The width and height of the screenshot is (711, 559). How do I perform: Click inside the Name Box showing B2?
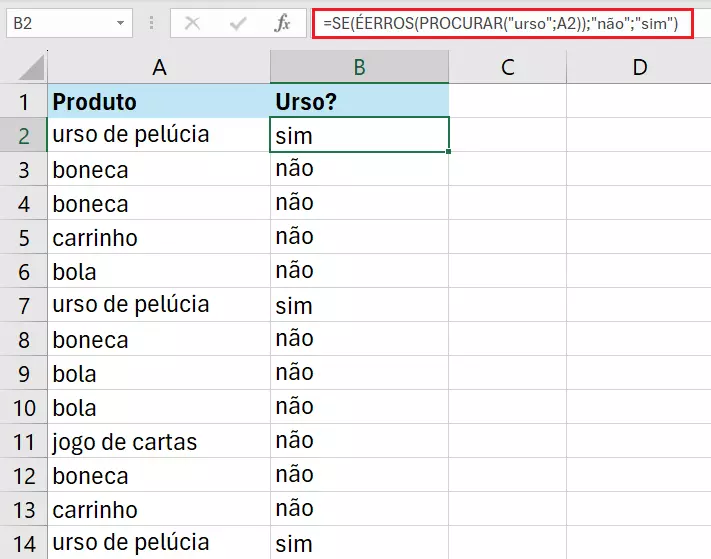click(x=58, y=22)
